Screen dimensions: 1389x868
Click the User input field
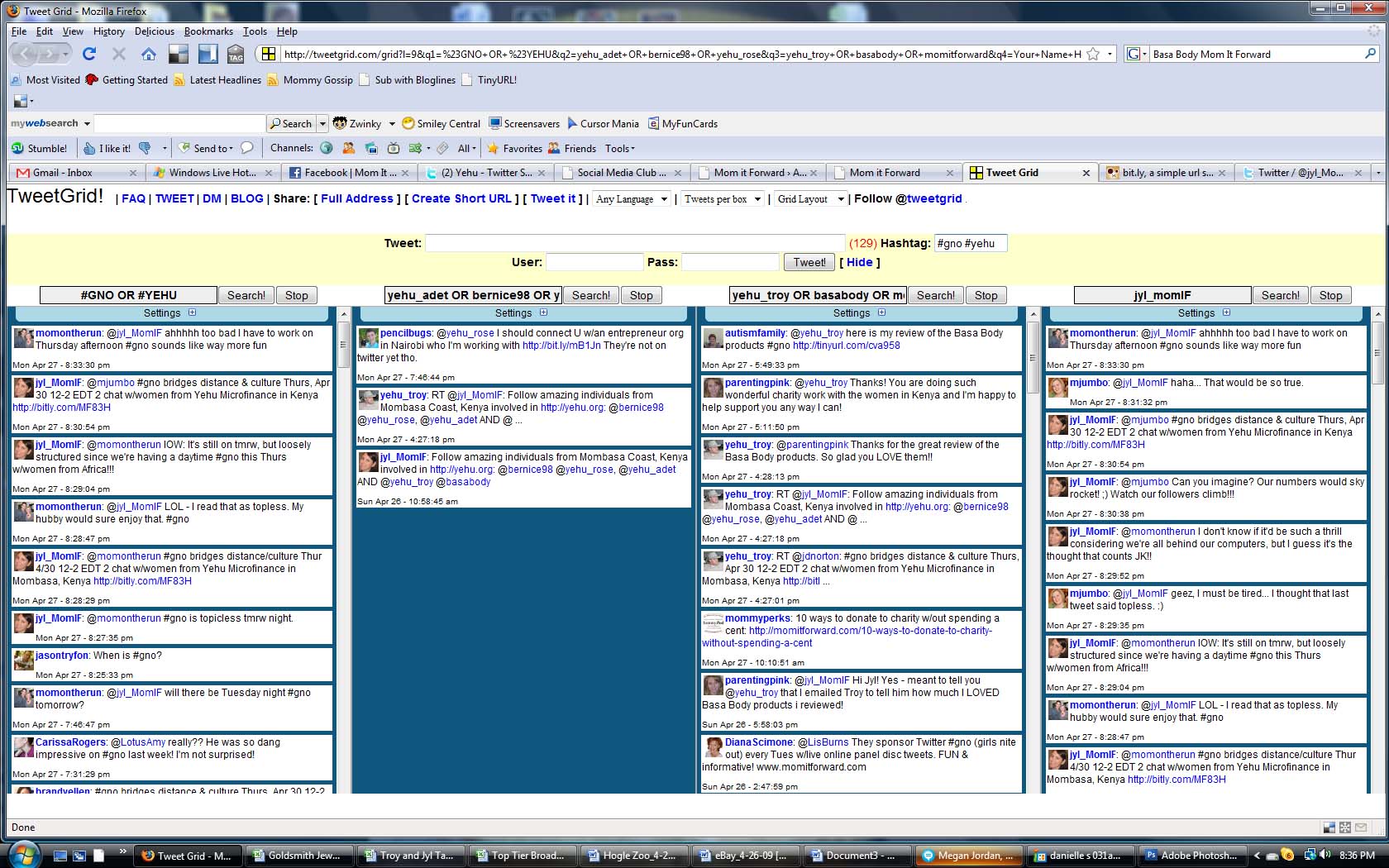coord(594,262)
